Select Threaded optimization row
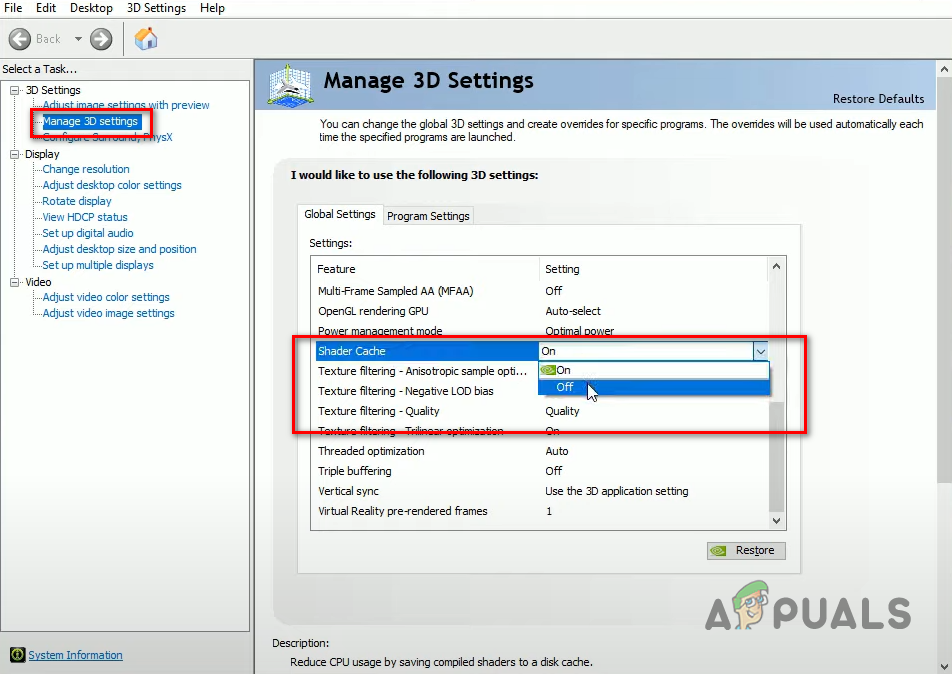The image size is (952, 674). point(542,451)
